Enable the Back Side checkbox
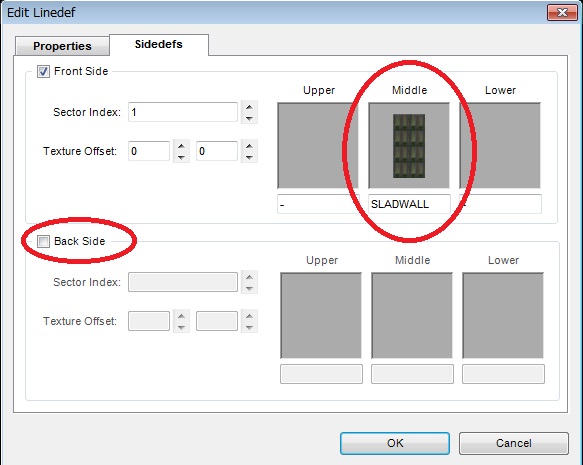Viewport: 583px width, 465px height. (x=43, y=241)
